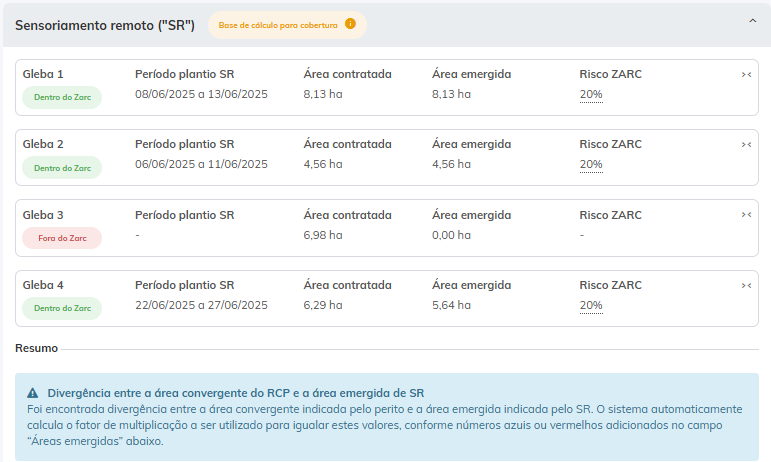The image size is (771, 462).
Task: Click Gleba 1 planting period dates
Action: pyautogui.click(x=201, y=95)
